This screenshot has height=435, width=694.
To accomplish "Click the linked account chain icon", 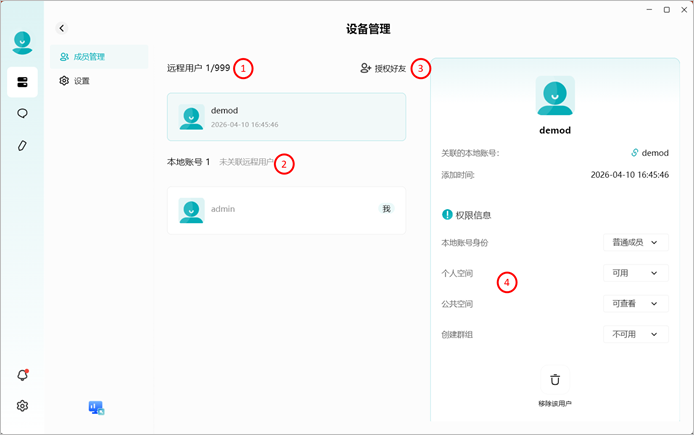I will point(634,153).
